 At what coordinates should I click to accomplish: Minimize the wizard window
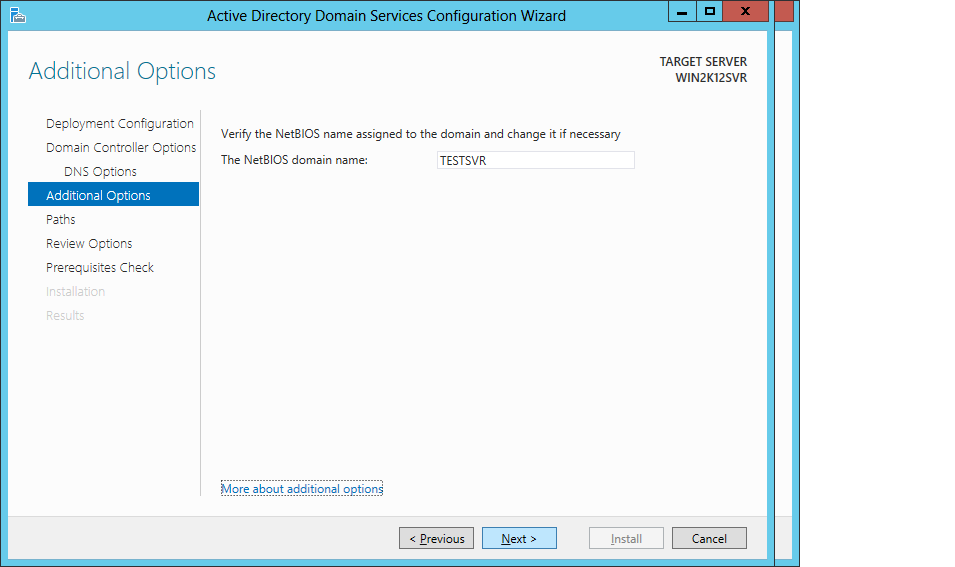682,11
